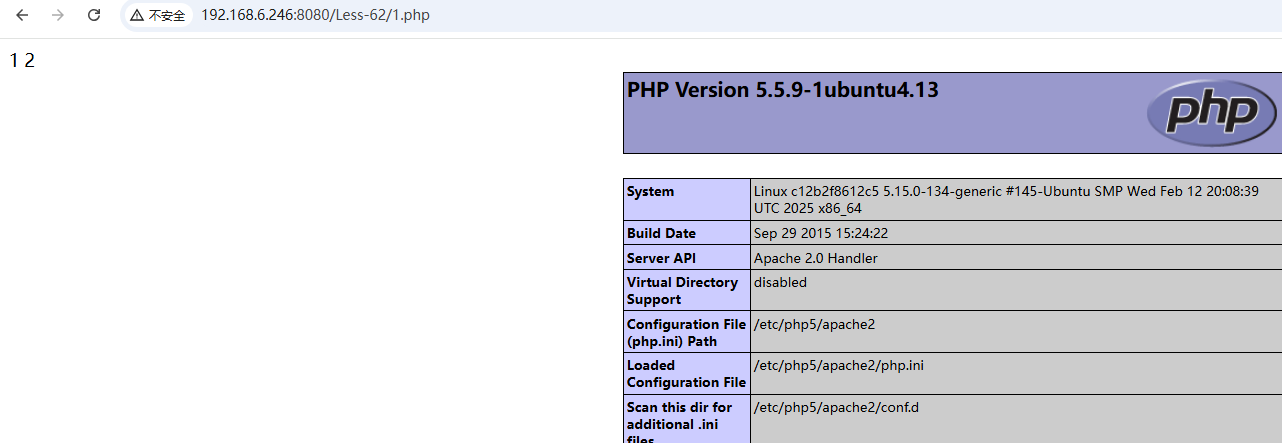Click the PHP logo image
The image size is (1282, 443).
click(x=1211, y=112)
